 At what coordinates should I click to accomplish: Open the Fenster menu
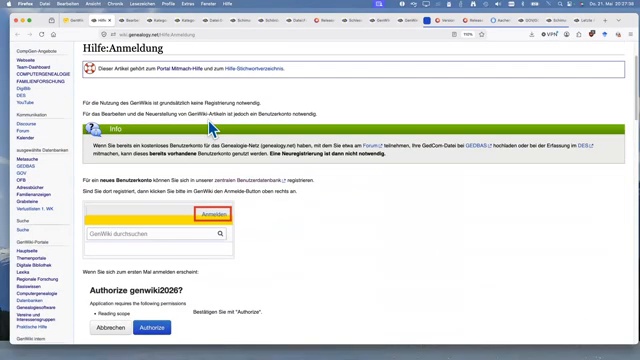pyautogui.click(x=209, y=4)
